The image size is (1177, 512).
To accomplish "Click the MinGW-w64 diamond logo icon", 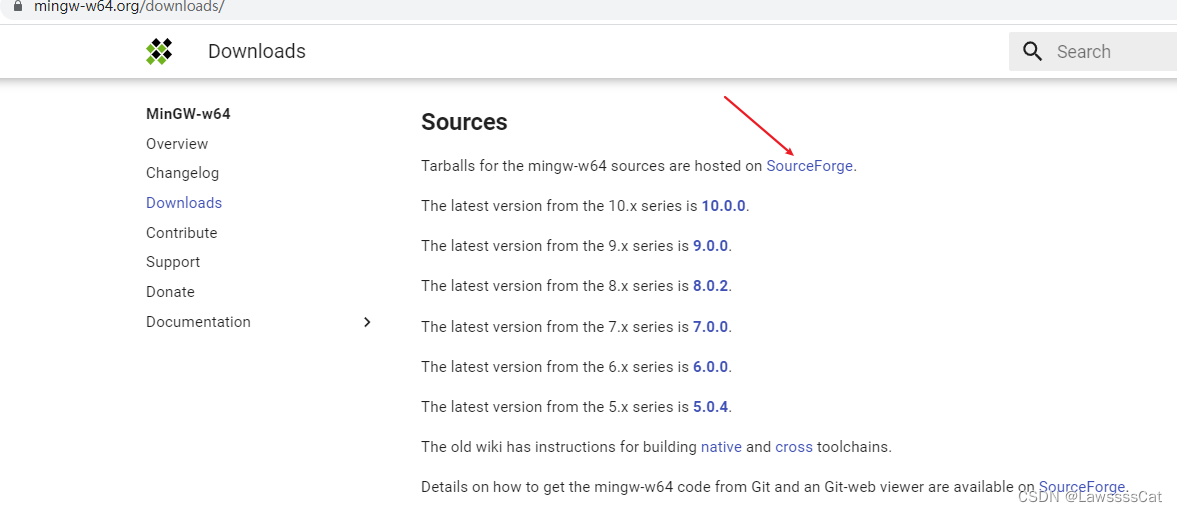I will 159,51.
